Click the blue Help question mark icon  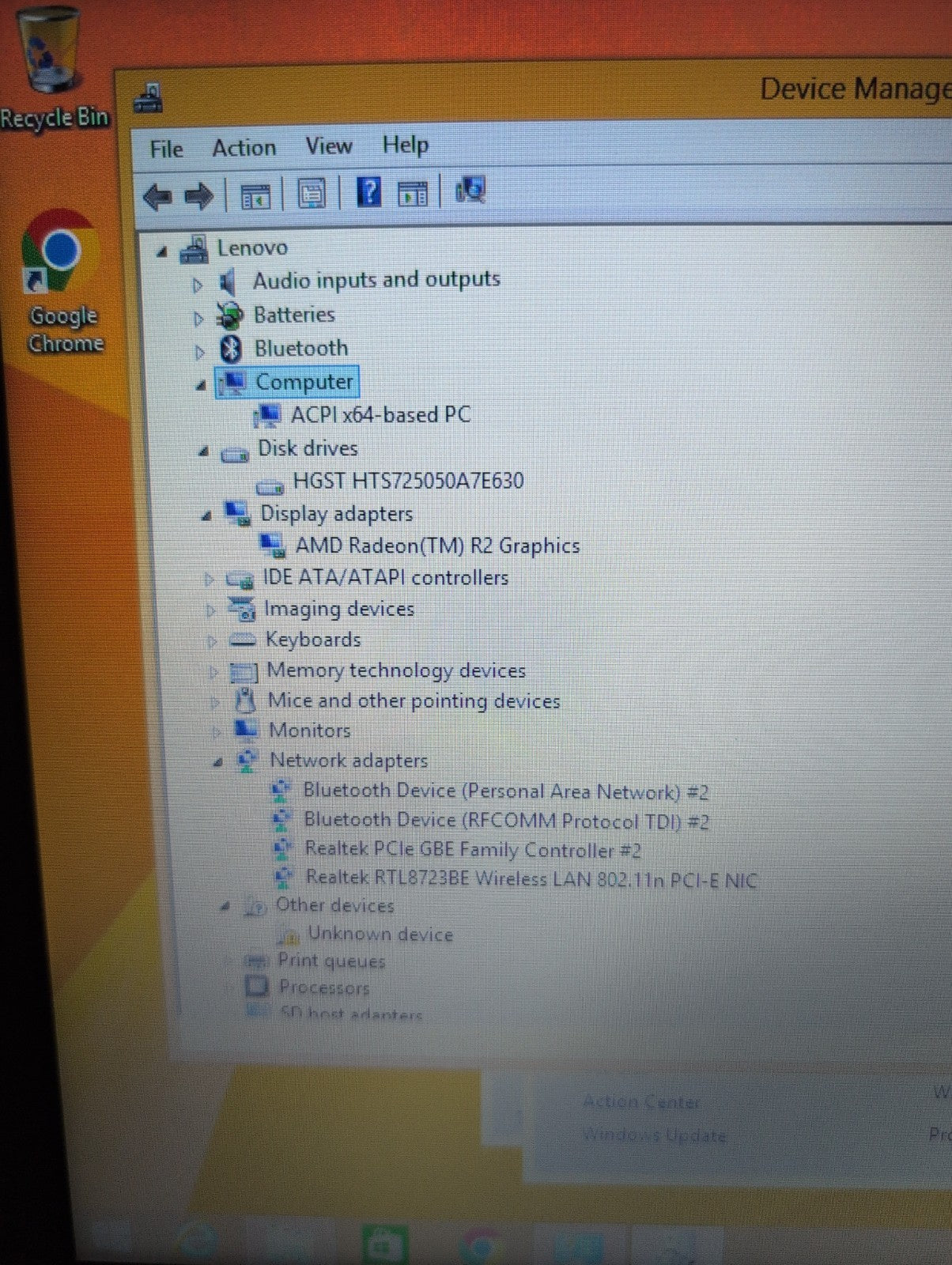point(369,192)
